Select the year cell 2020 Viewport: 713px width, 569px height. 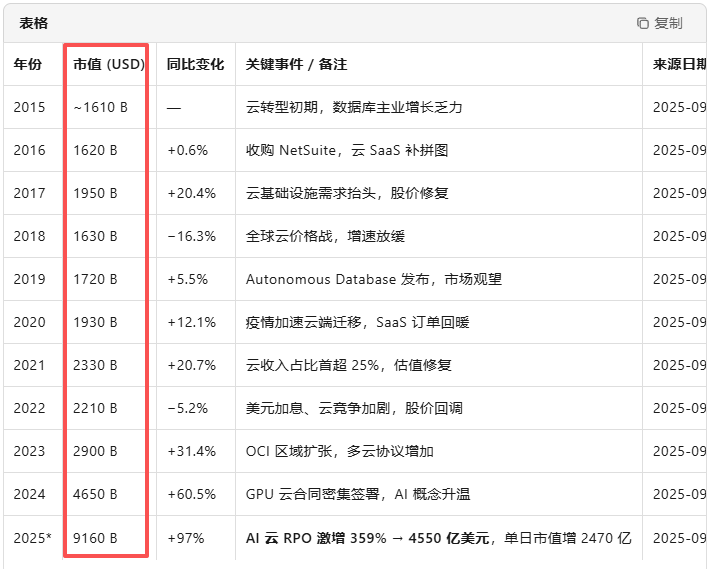[29, 322]
